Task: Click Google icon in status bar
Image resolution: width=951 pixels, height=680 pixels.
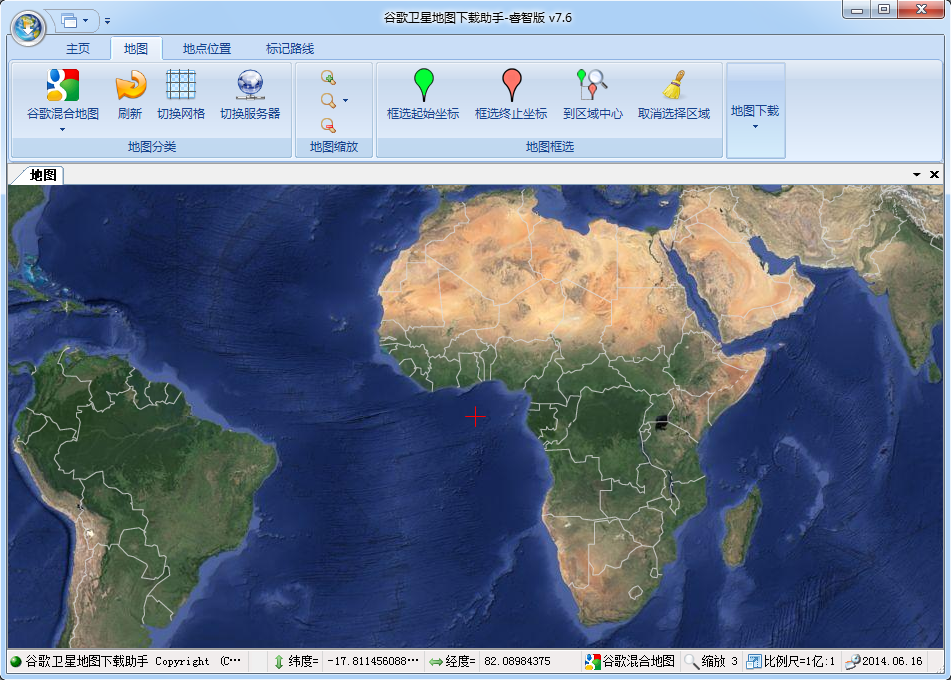Action: [x=593, y=661]
